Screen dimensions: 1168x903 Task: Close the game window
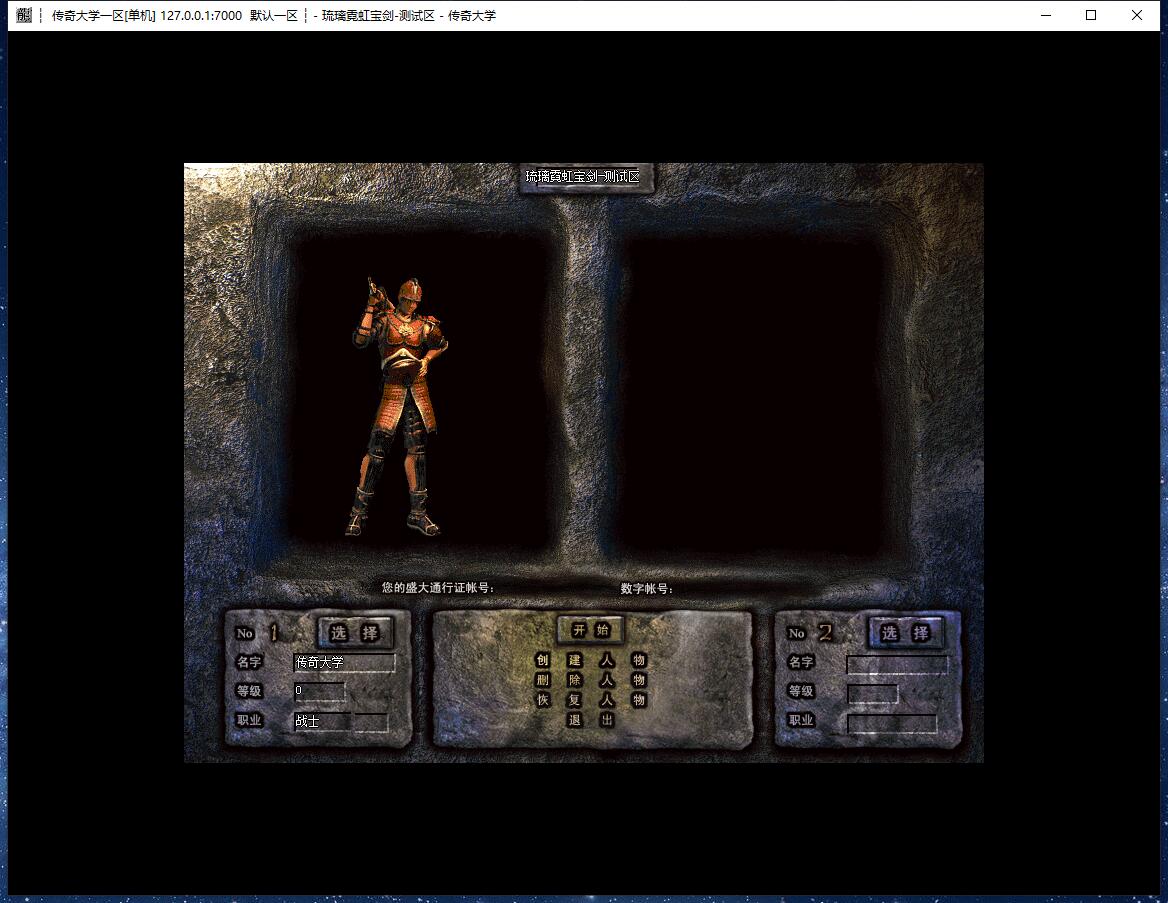pyautogui.click(x=1137, y=15)
